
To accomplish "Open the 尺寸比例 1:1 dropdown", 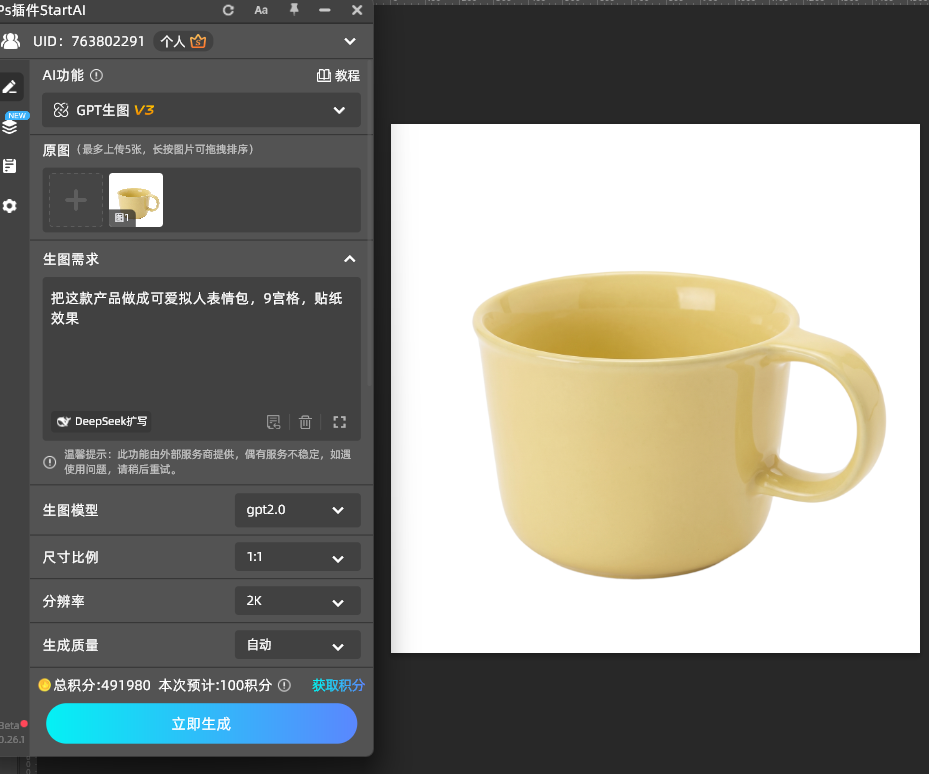I will pos(297,556).
